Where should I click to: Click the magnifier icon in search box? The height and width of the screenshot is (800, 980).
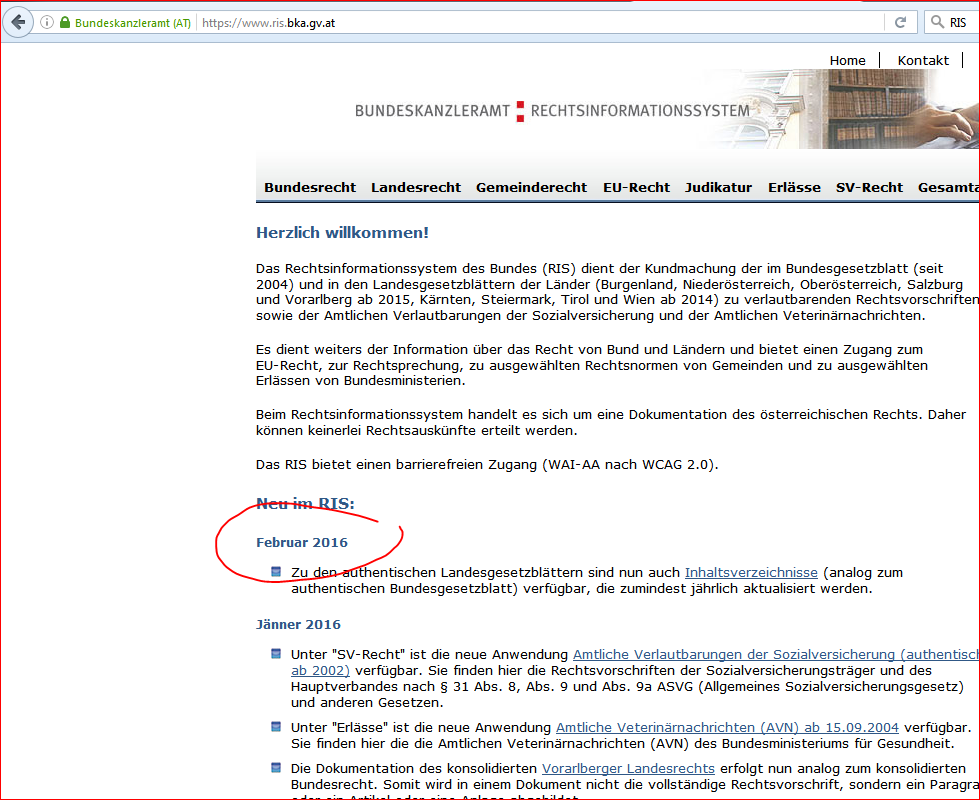pyautogui.click(x=937, y=22)
